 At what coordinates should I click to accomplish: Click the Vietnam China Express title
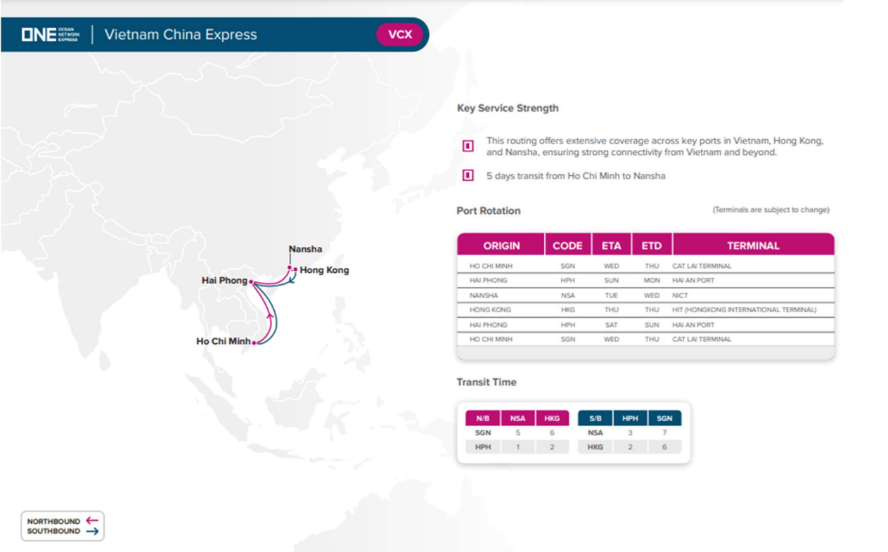coord(180,34)
